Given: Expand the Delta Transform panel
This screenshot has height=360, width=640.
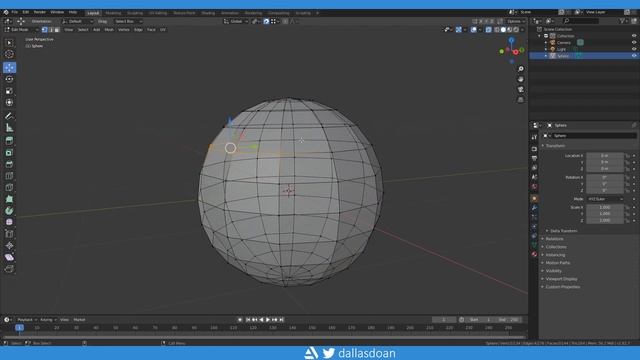Looking at the screenshot, I should tap(563, 231).
